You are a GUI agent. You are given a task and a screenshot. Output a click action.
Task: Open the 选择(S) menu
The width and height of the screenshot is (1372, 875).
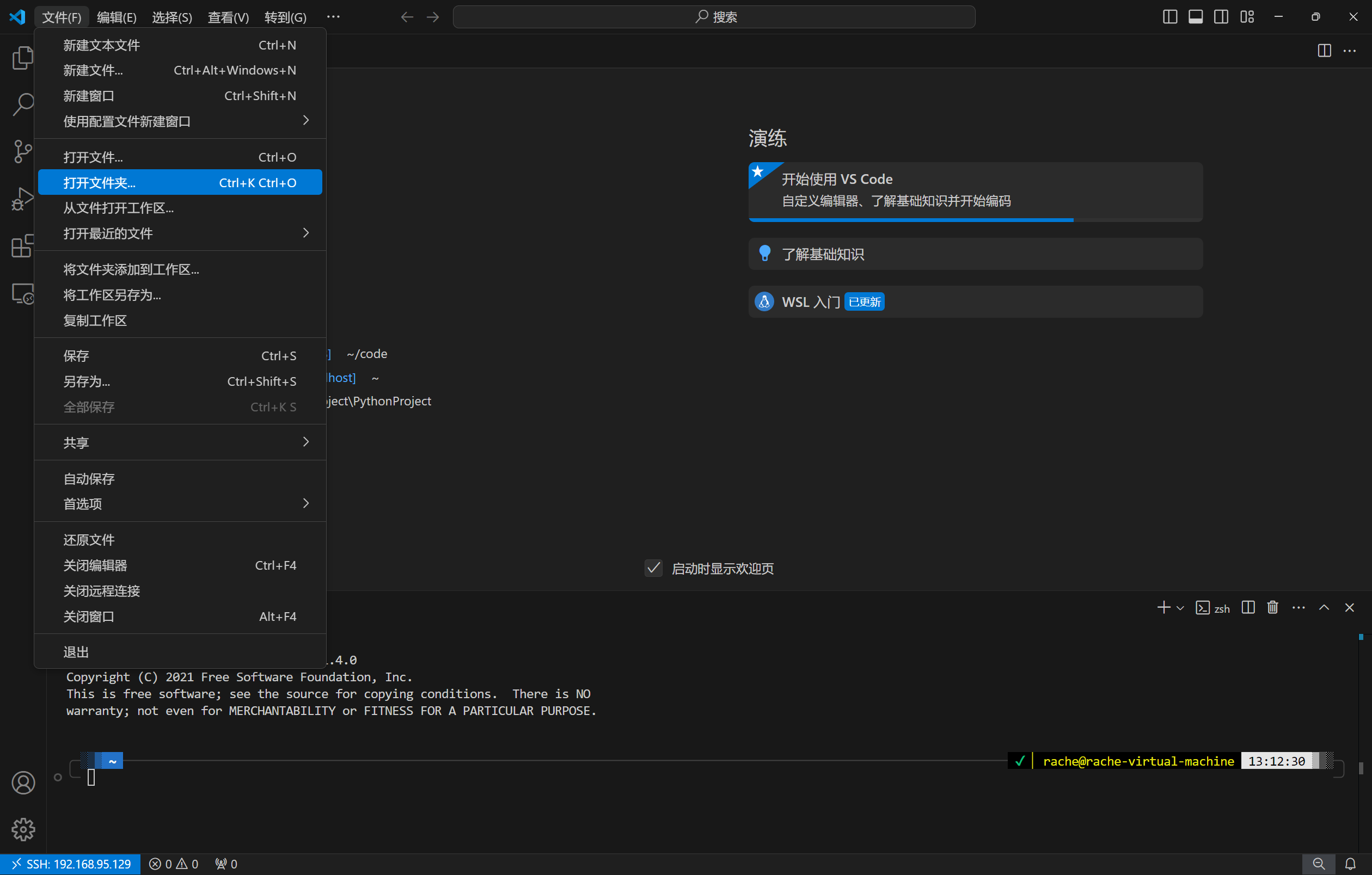pyautogui.click(x=172, y=17)
